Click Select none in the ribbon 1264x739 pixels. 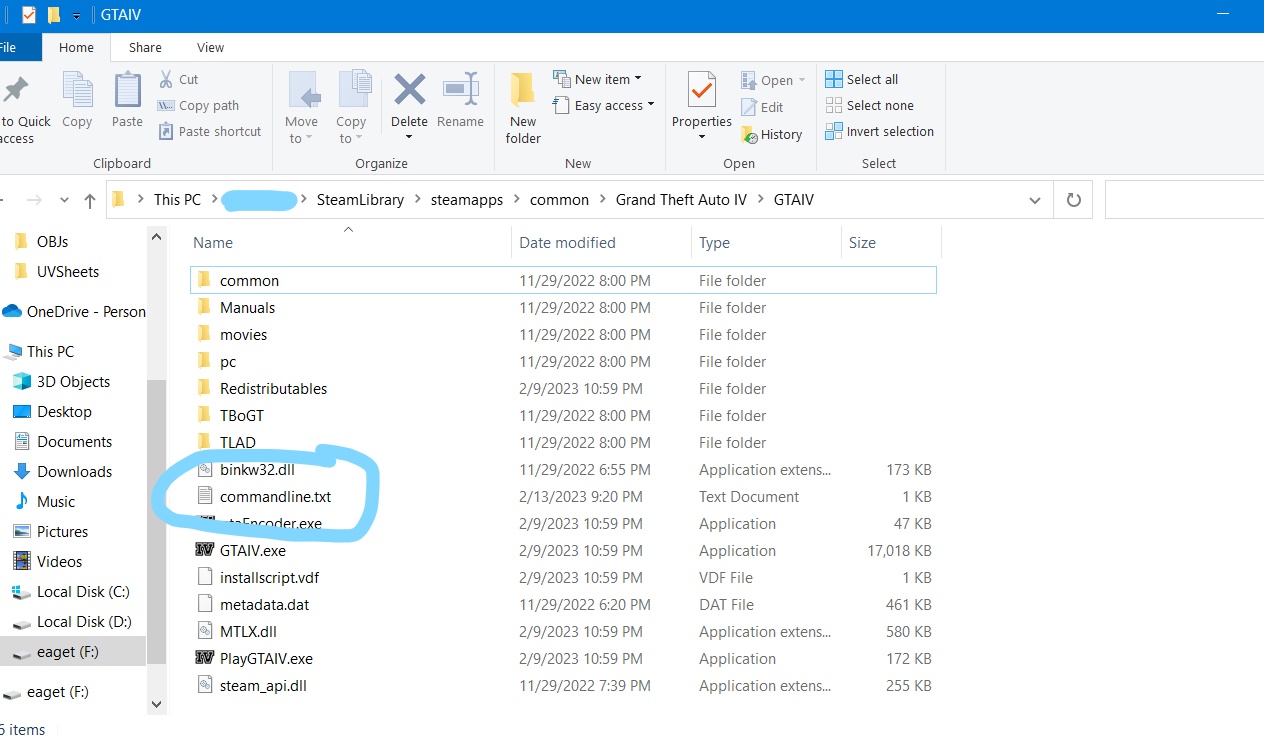pyautogui.click(x=869, y=105)
